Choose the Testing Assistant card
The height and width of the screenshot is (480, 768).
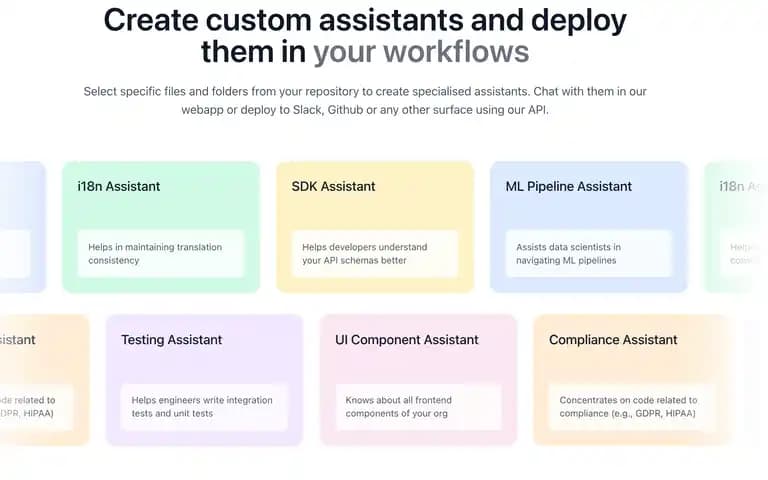click(204, 381)
